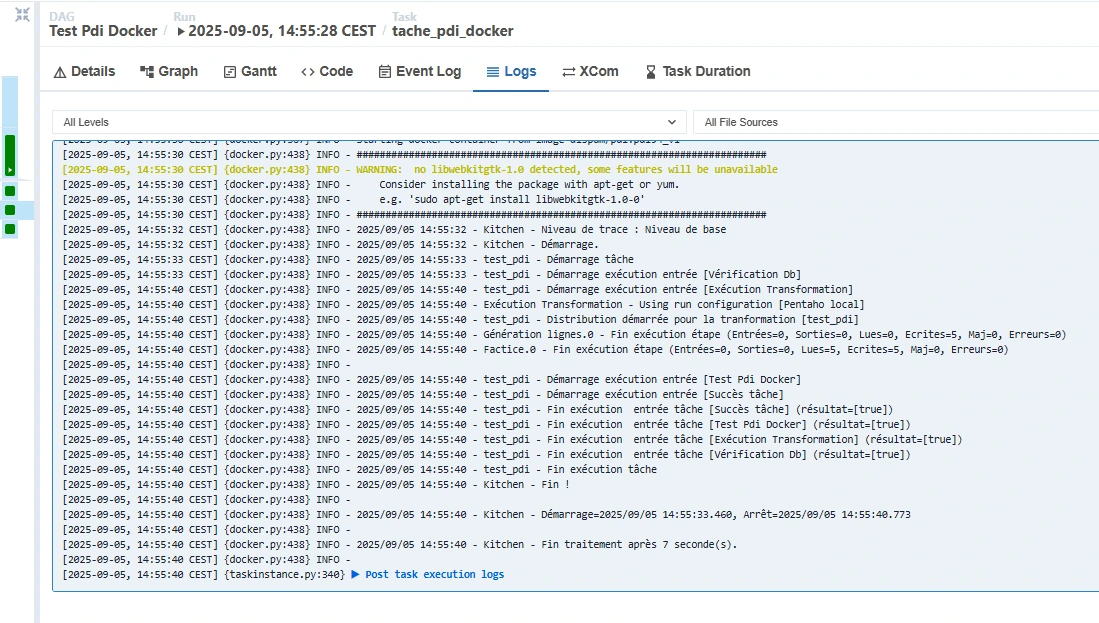The image size is (1099, 623).
Task: Click '[Exécution Transformation] (résultat=[true])' log line
Action: tap(512, 439)
